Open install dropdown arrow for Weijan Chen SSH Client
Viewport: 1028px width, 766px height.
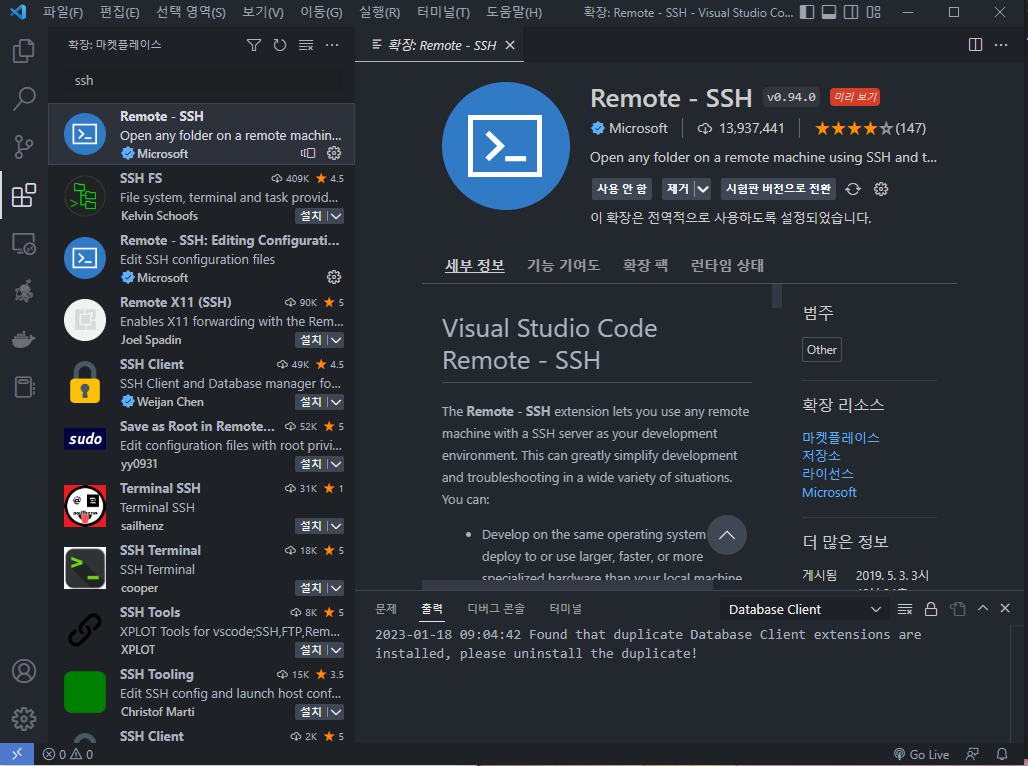coord(336,402)
